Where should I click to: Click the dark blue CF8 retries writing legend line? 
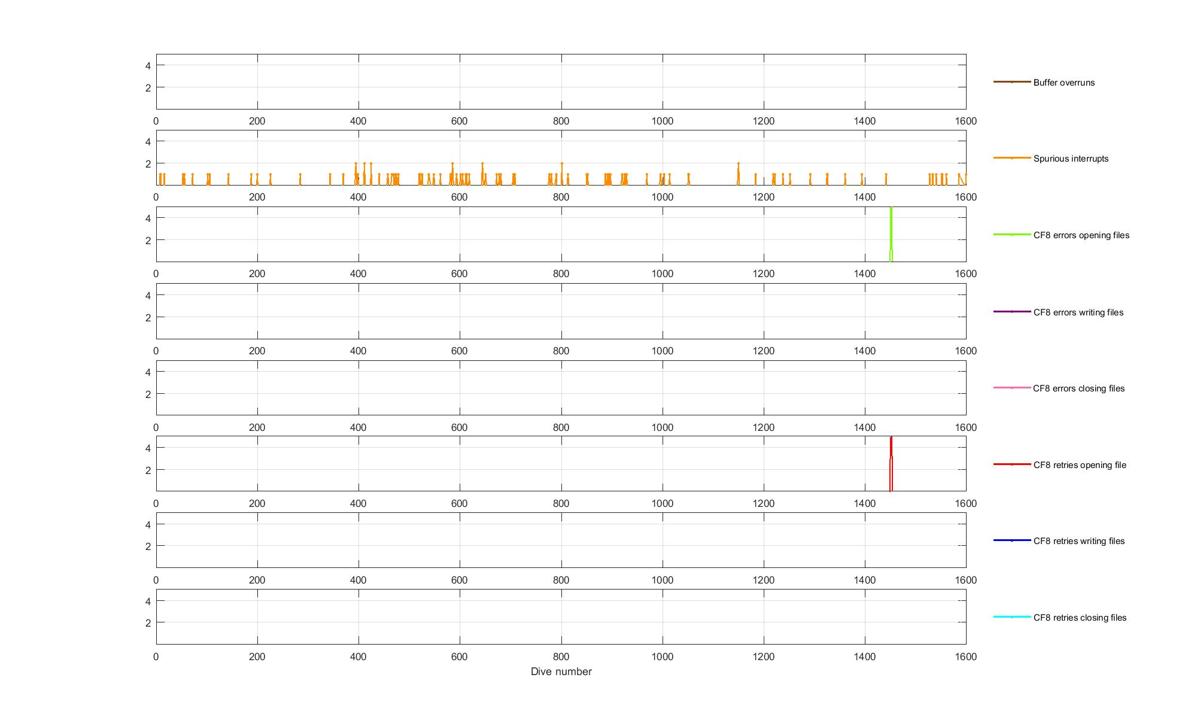pos(1011,541)
